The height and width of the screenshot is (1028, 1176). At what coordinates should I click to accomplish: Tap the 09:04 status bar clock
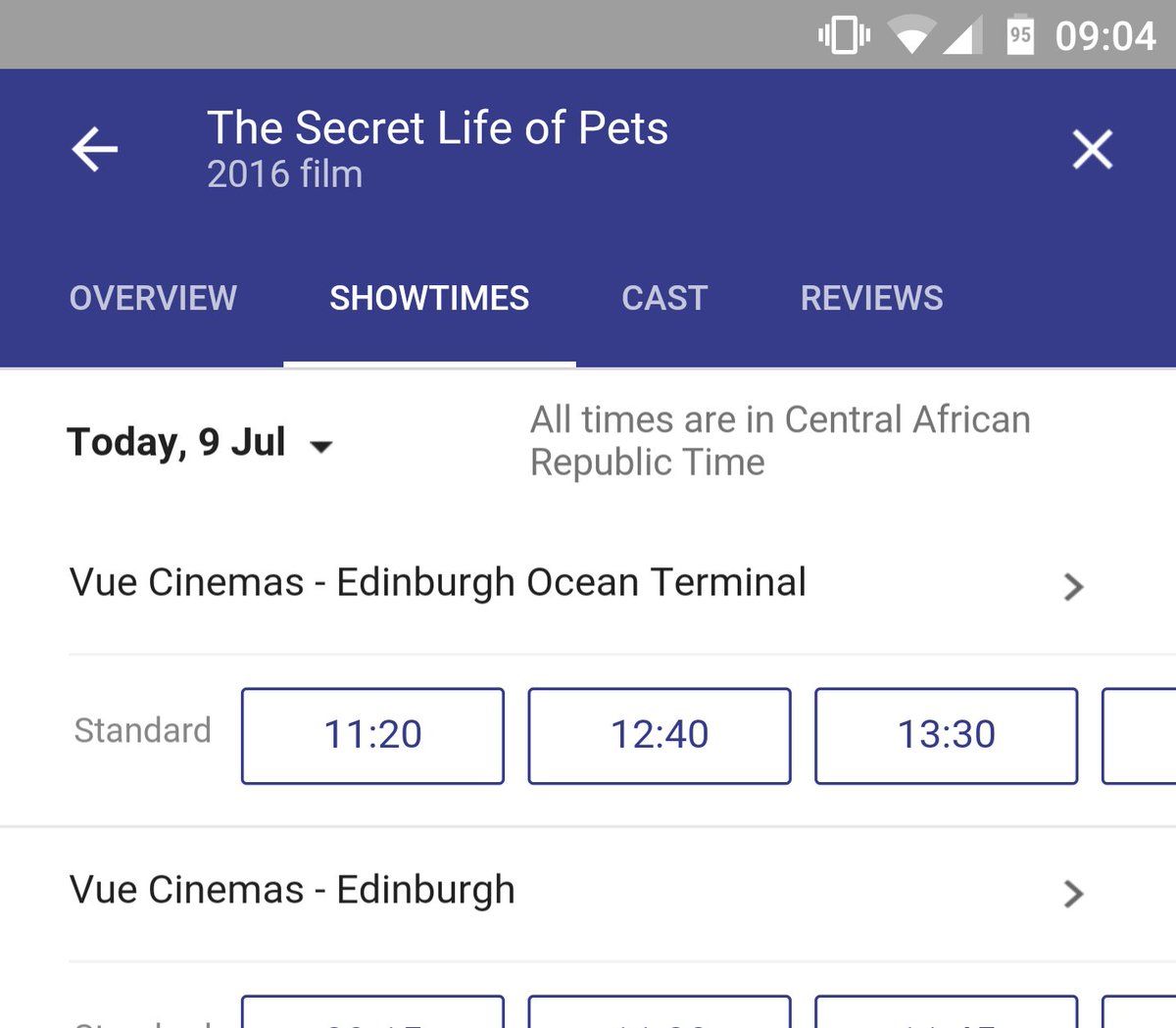(1105, 37)
